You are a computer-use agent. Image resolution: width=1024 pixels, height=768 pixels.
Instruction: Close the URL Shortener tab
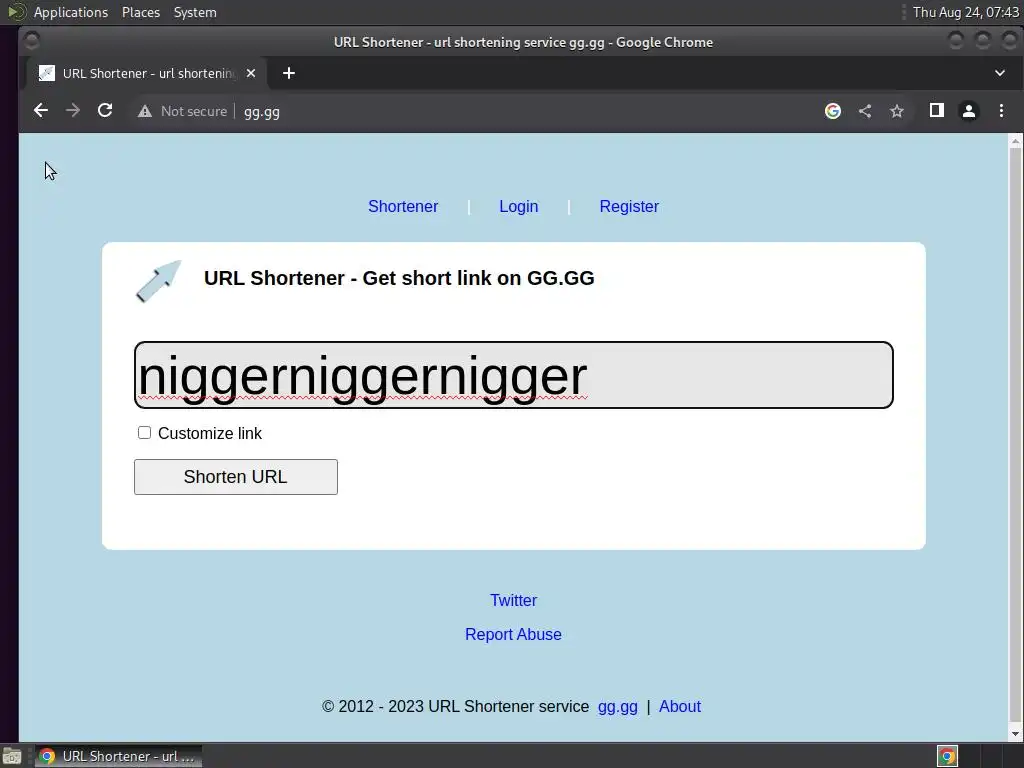pos(251,73)
